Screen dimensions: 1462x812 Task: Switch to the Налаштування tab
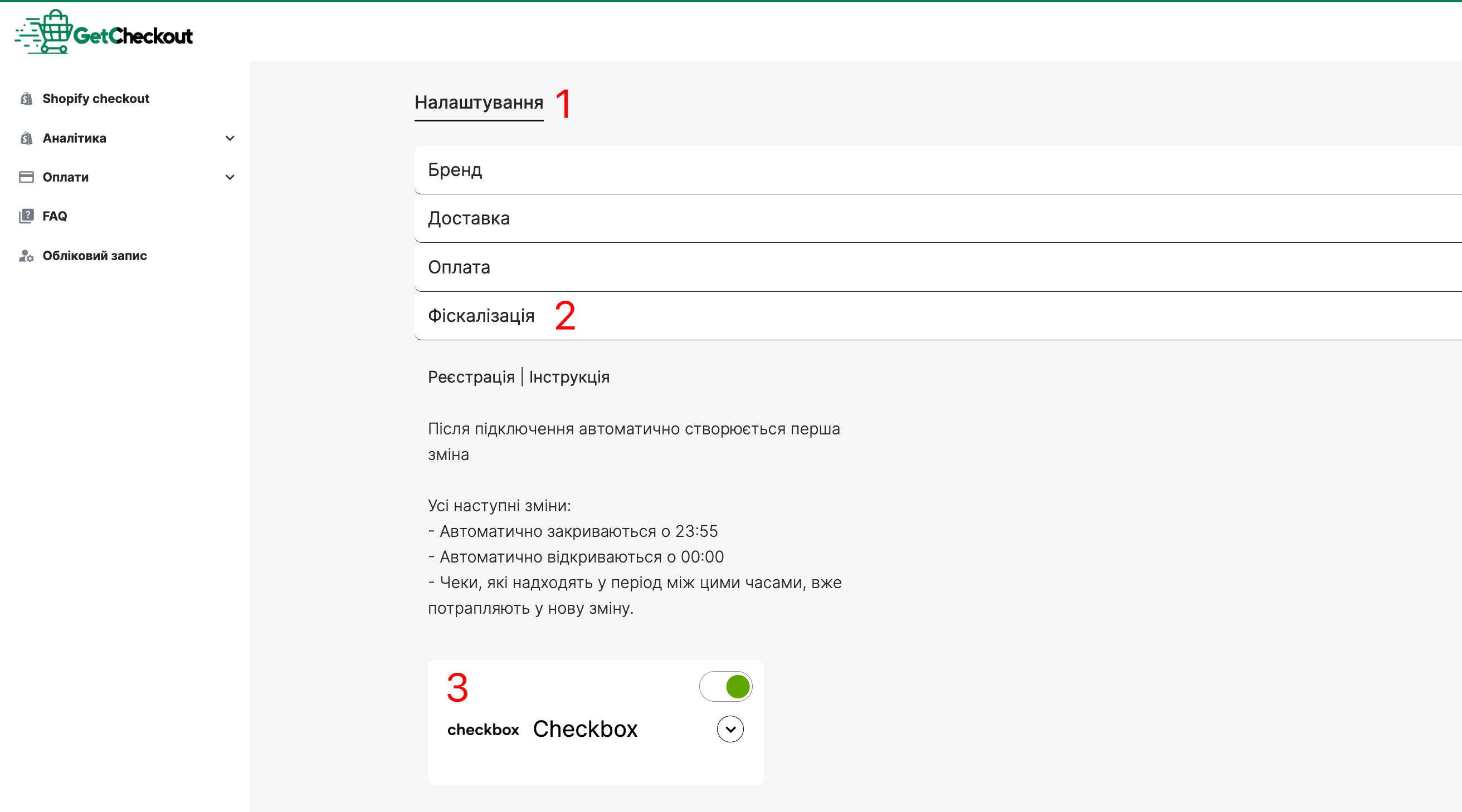click(x=479, y=102)
